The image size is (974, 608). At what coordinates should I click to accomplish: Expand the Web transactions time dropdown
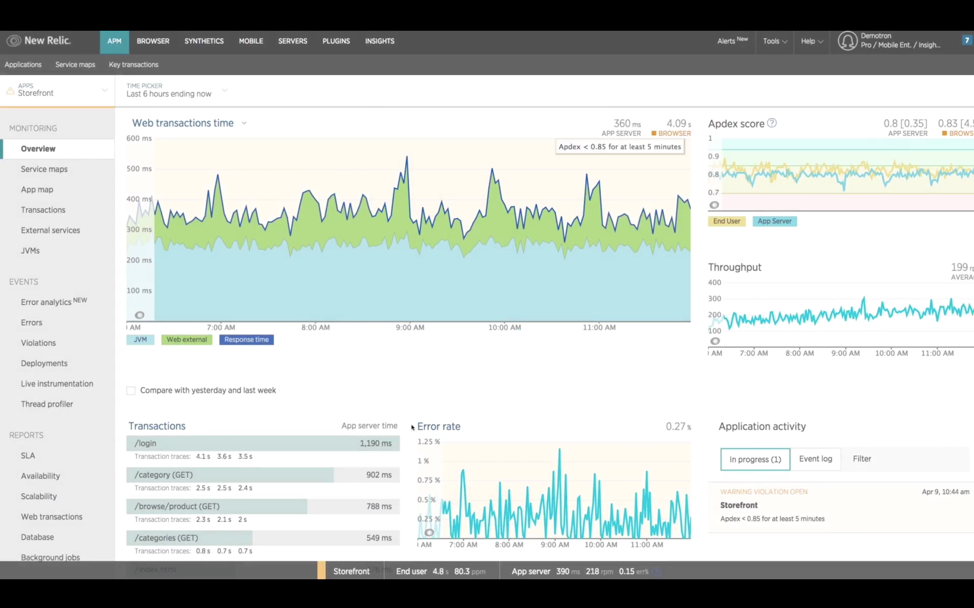244,123
